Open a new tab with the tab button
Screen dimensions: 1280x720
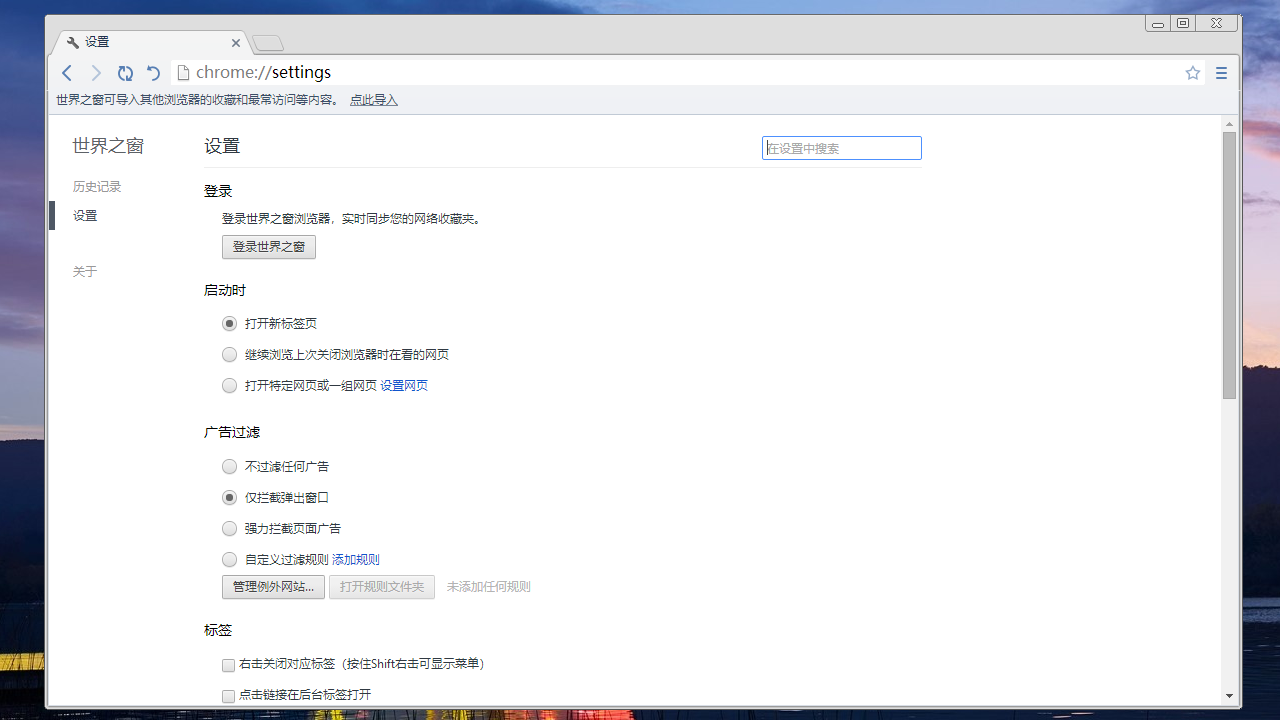pos(268,43)
